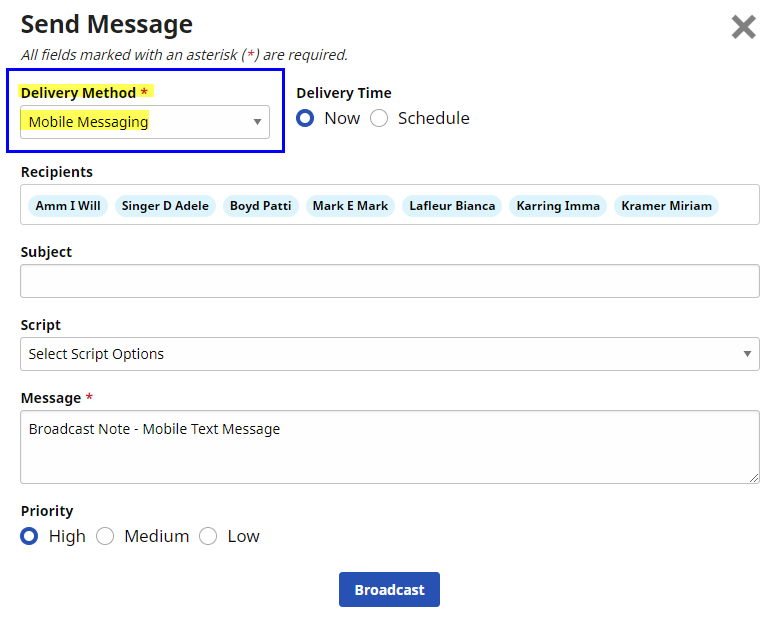Focus the Subject text field
Screen dimensions: 781x624
click(390, 281)
